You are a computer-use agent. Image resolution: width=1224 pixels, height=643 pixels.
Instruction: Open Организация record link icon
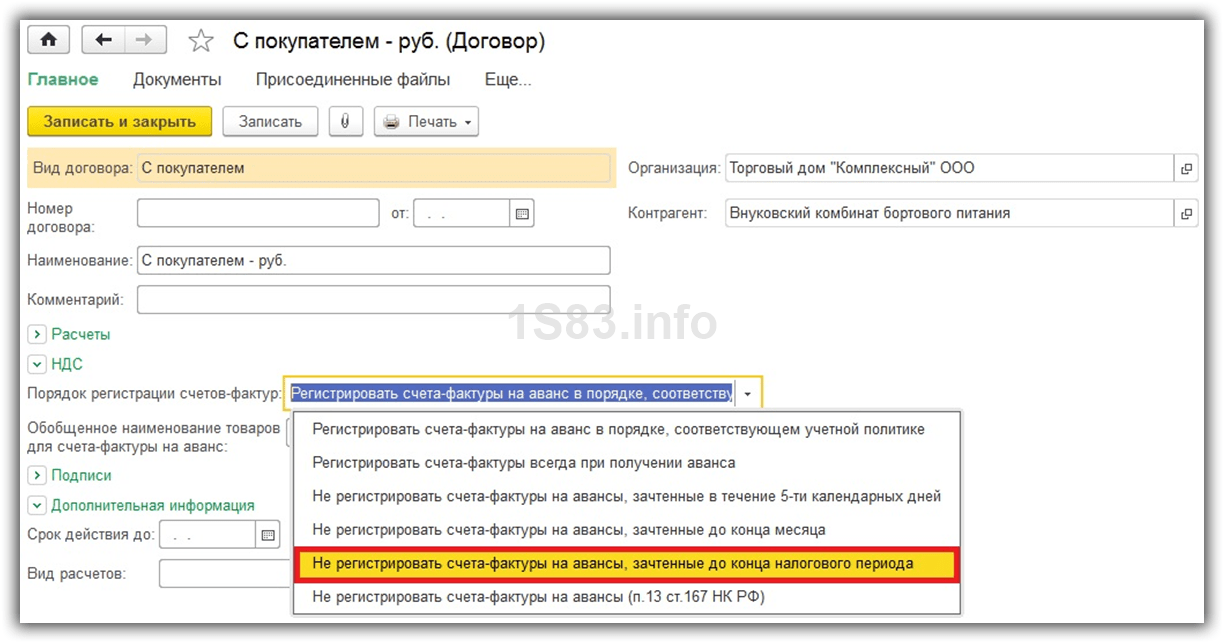tap(1186, 169)
